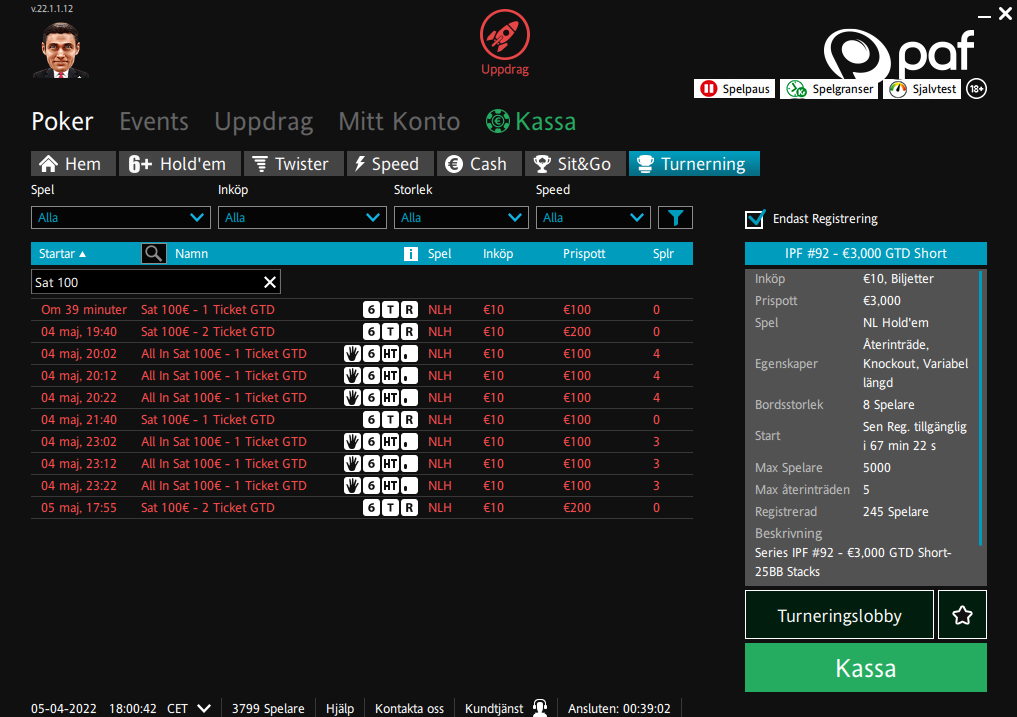Click the info column header icon
Screen dimensions: 1017x717
(x=410, y=254)
